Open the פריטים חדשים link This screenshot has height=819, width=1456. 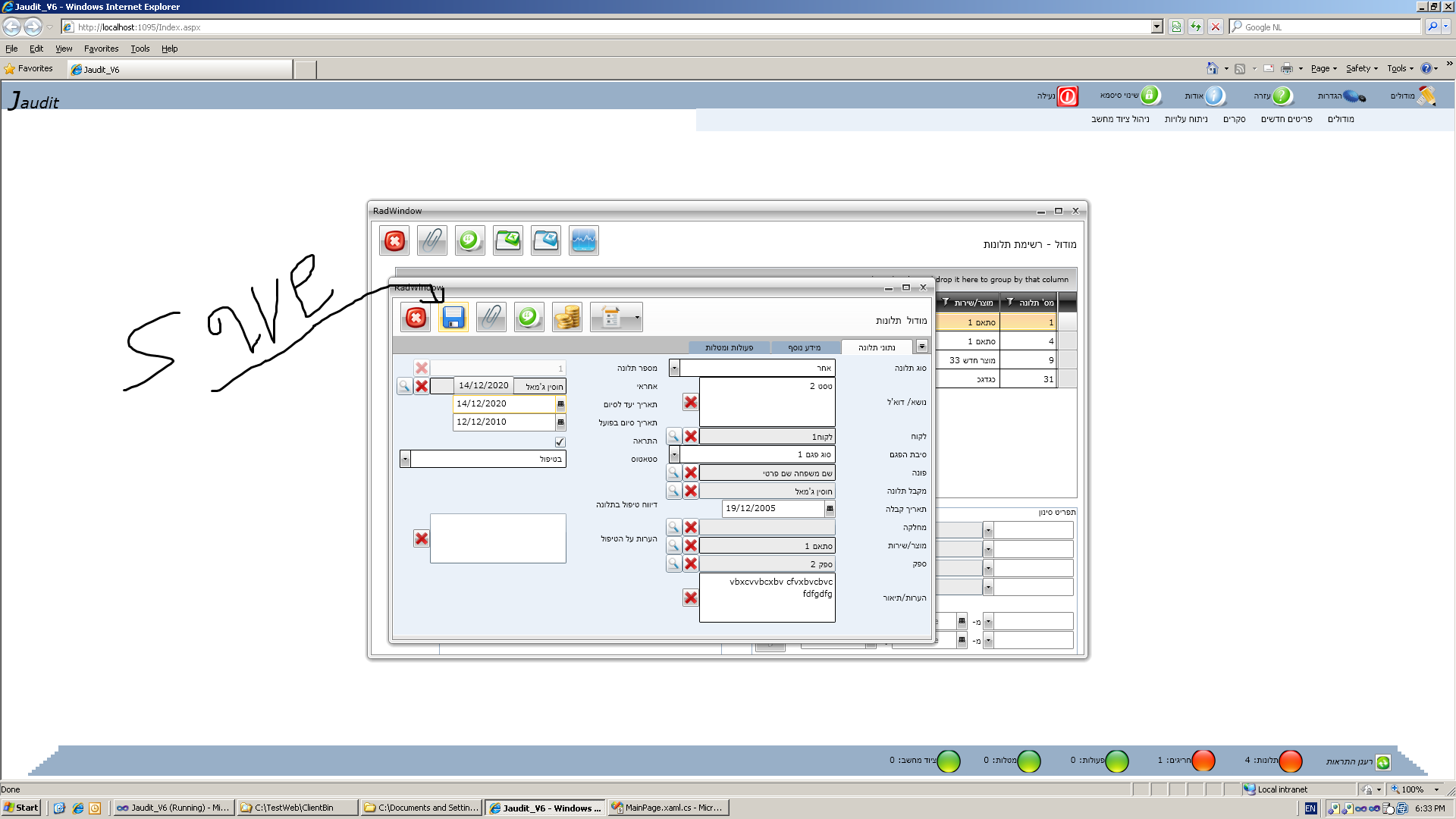(1286, 119)
